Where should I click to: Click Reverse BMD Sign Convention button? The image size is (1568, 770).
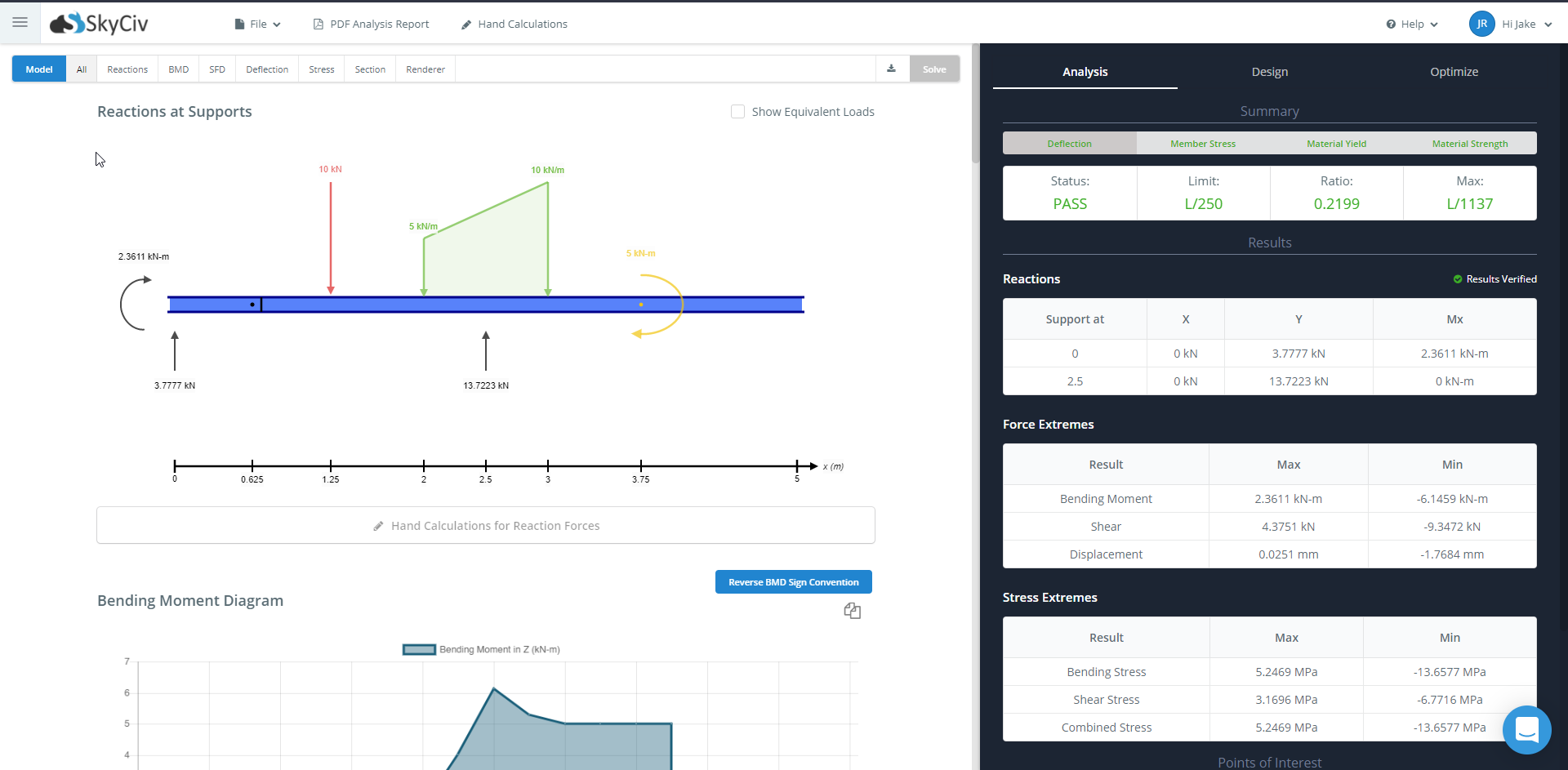794,582
